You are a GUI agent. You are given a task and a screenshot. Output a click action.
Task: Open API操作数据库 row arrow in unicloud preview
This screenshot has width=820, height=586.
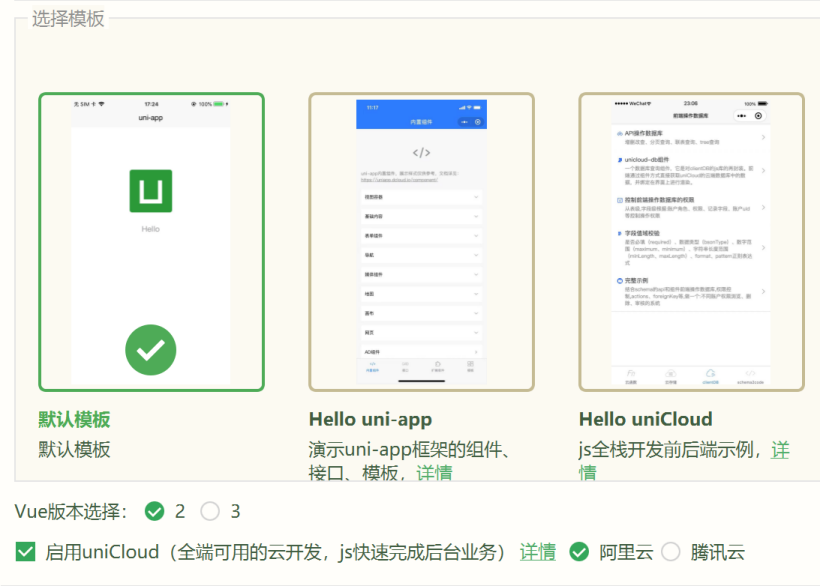pos(763,137)
